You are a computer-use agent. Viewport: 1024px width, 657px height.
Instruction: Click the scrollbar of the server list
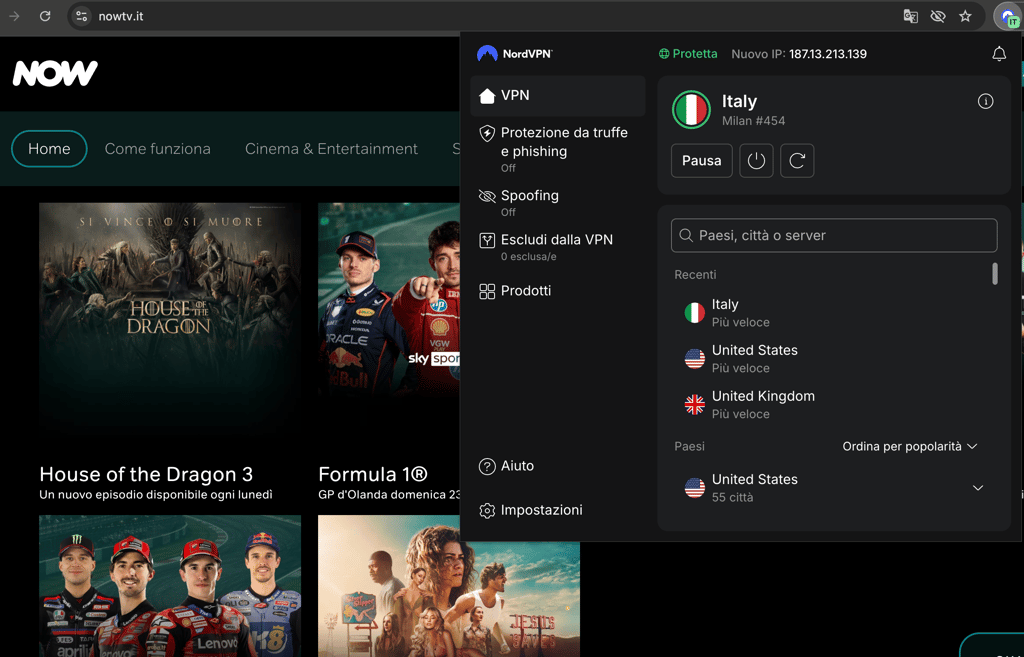(x=995, y=274)
